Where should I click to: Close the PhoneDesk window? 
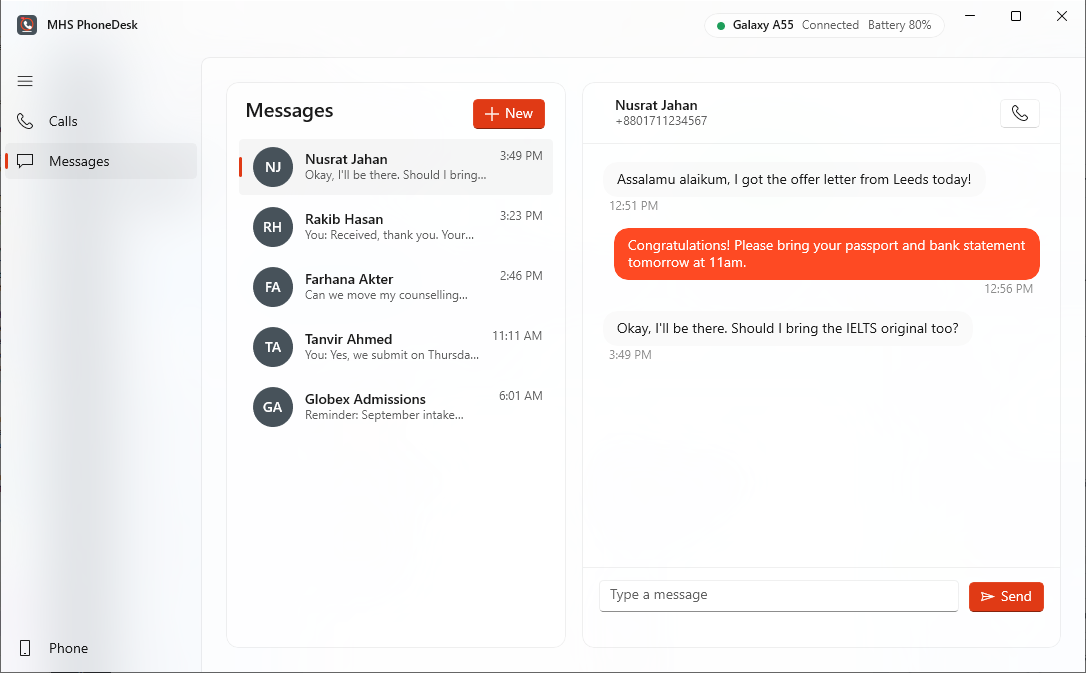point(1062,16)
